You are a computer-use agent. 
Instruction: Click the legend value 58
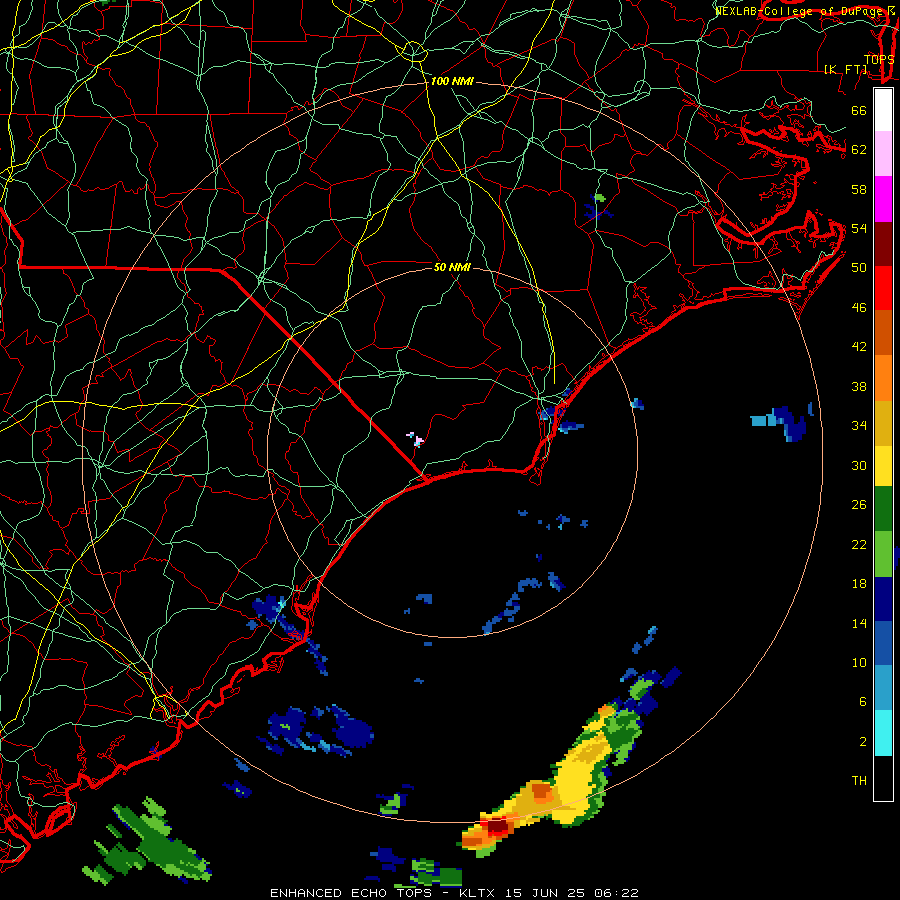[x=859, y=189]
